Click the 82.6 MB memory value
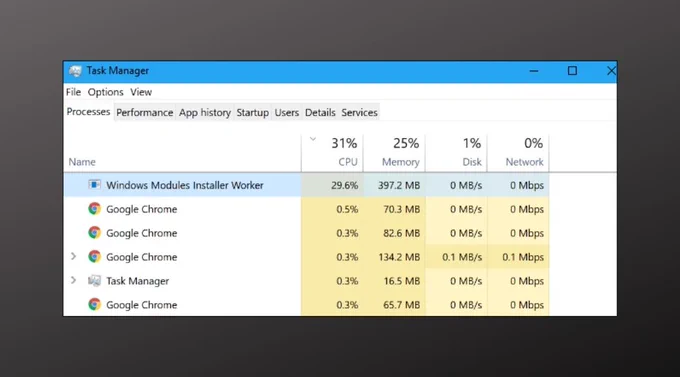The image size is (680, 377). click(x=401, y=233)
